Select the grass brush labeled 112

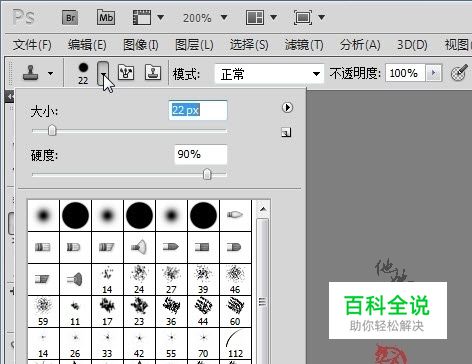point(235,343)
